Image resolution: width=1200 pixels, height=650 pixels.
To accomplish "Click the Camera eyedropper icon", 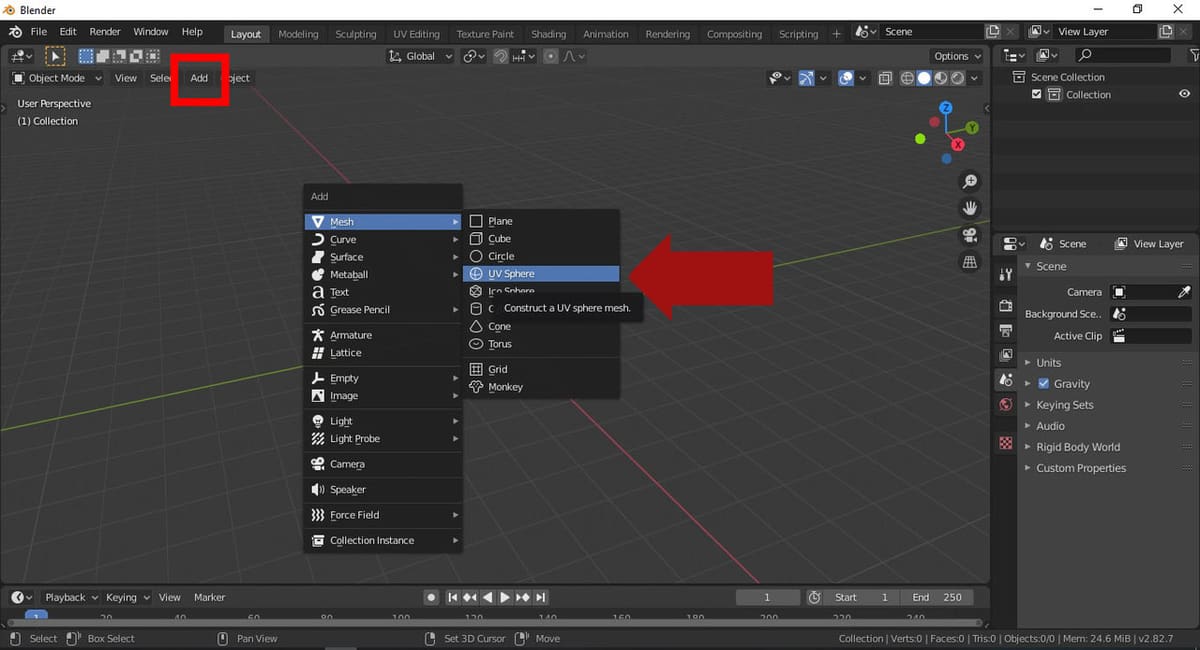I will (x=1184, y=292).
